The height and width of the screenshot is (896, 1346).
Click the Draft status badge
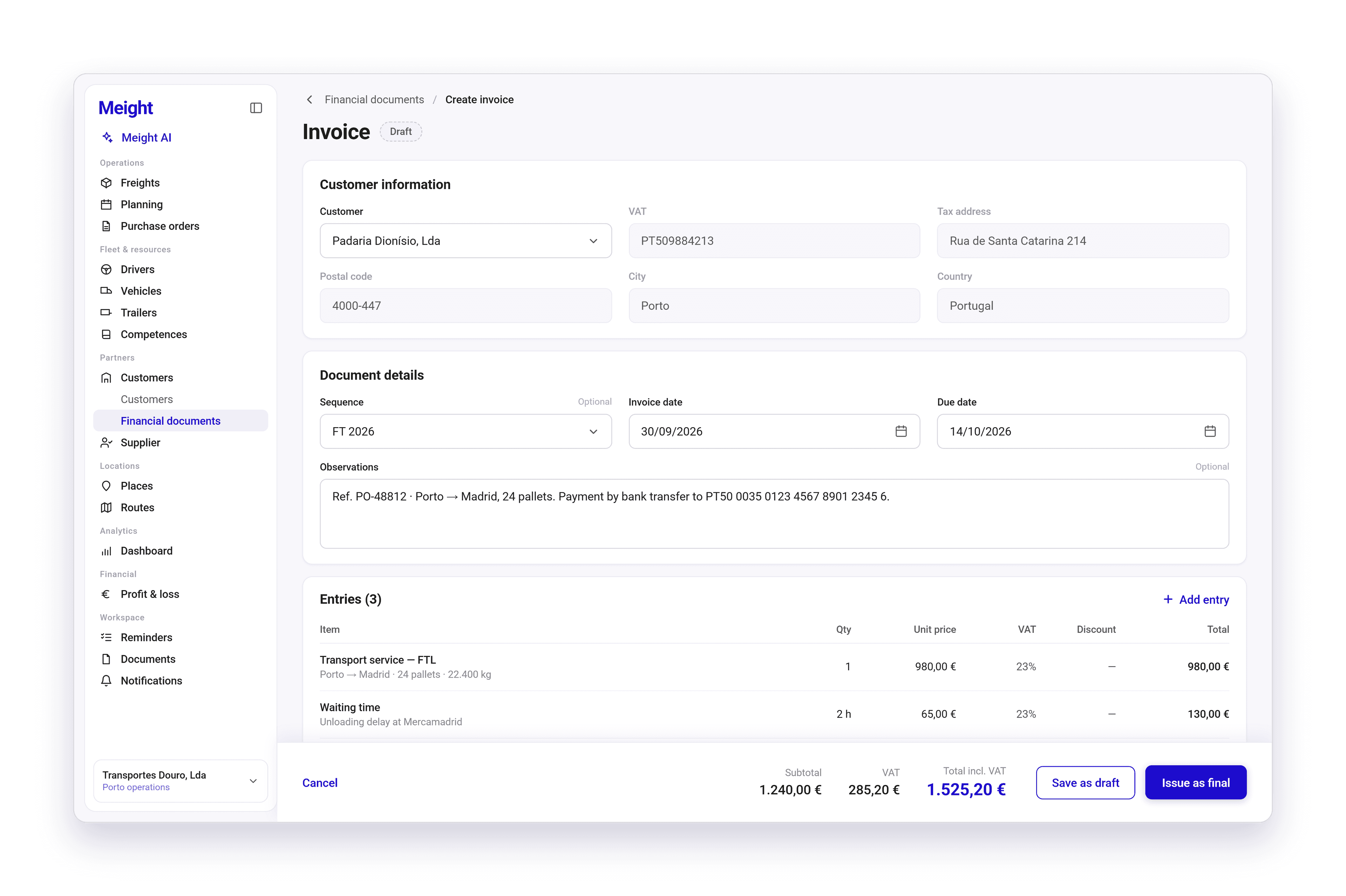[x=401, y=131]
